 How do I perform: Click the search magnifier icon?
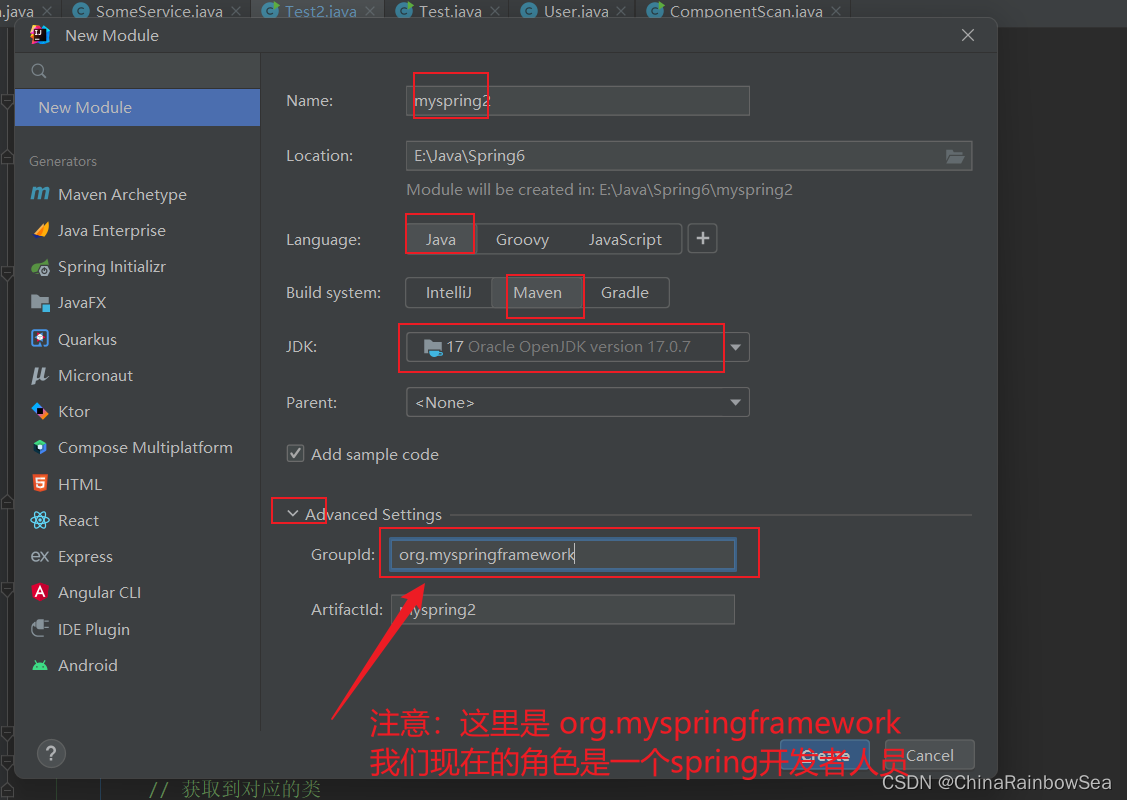(x=39, y=70)
